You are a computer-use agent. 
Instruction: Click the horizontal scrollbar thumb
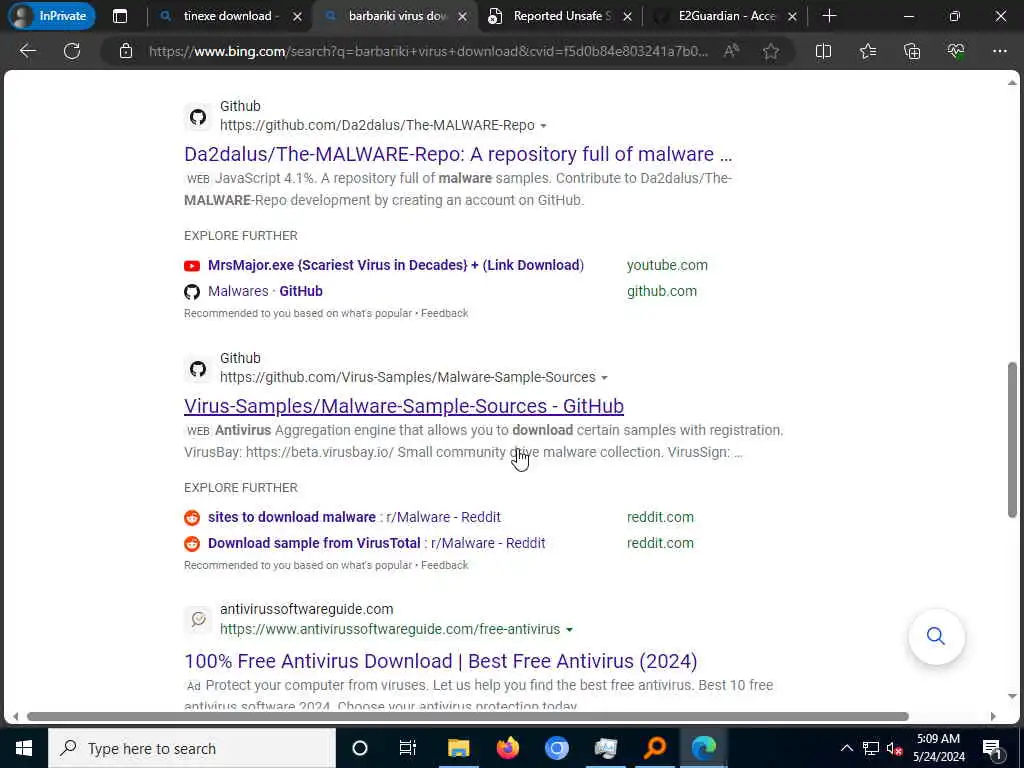coord(468,716)
